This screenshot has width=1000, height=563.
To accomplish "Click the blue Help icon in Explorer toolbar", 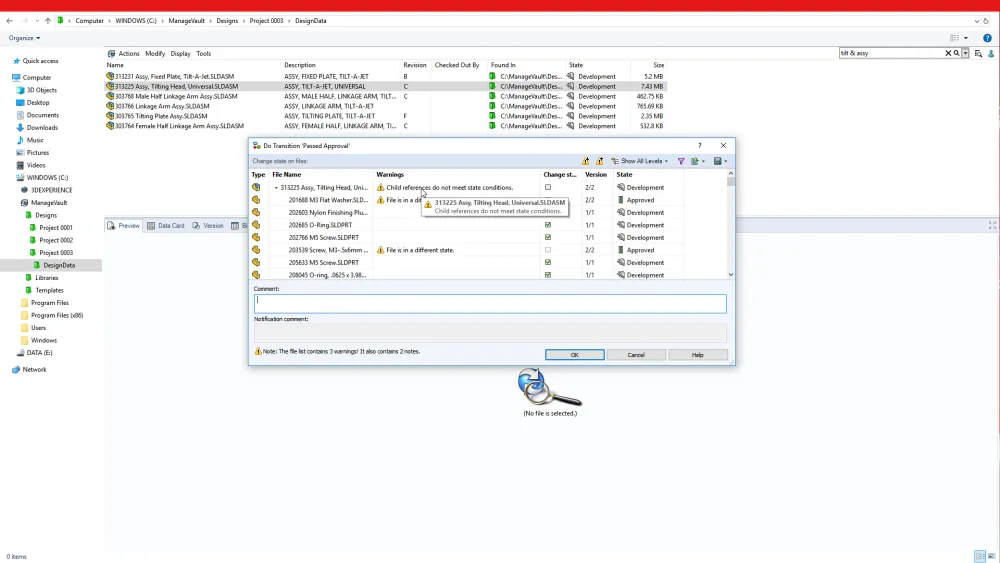I will coord(987,38).
